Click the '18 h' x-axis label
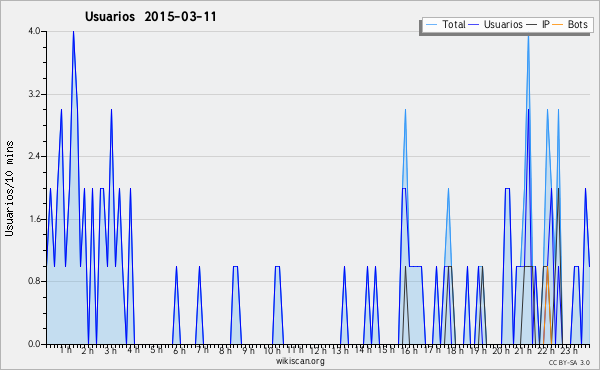This screenshot has height=370, width=600. [455, 351]
